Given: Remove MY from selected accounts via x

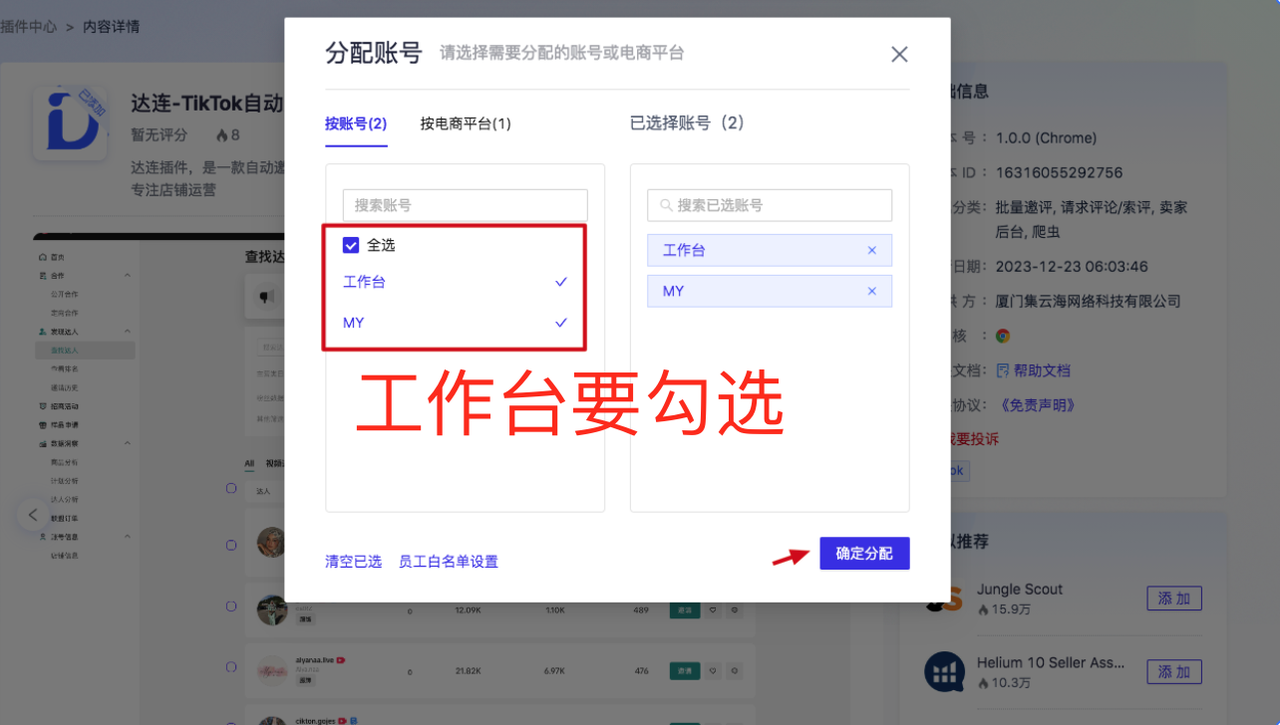Looking at the screenshot, I should coord(872,291).
